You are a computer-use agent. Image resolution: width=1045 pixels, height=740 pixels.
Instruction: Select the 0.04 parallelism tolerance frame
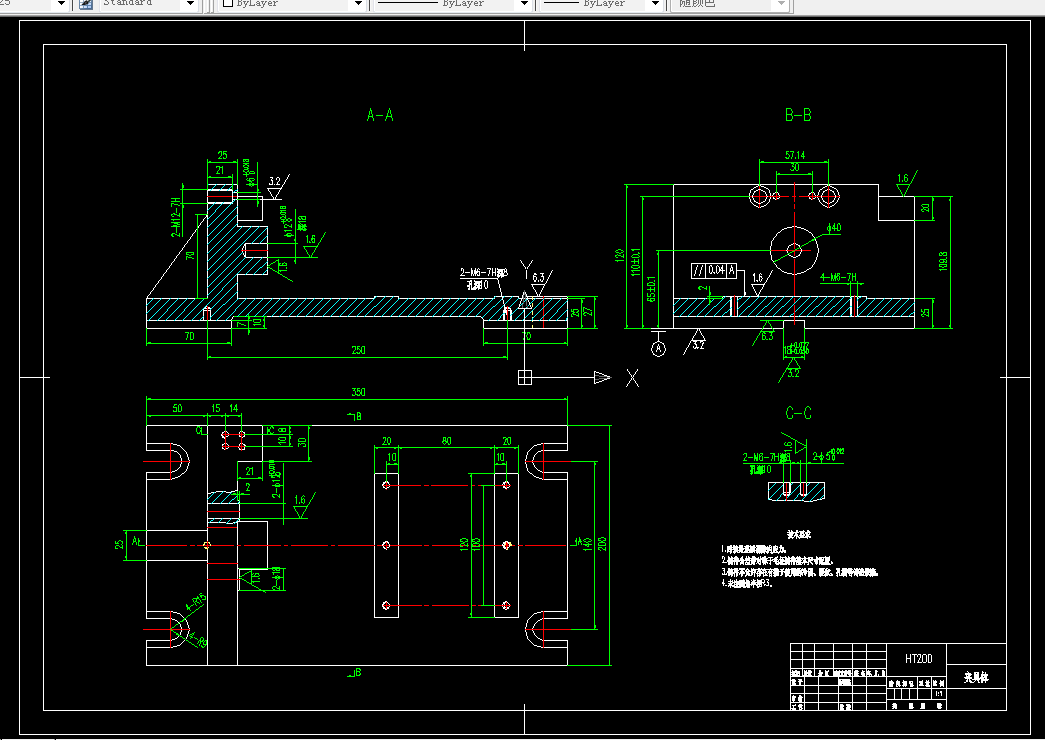pos(716,270)
